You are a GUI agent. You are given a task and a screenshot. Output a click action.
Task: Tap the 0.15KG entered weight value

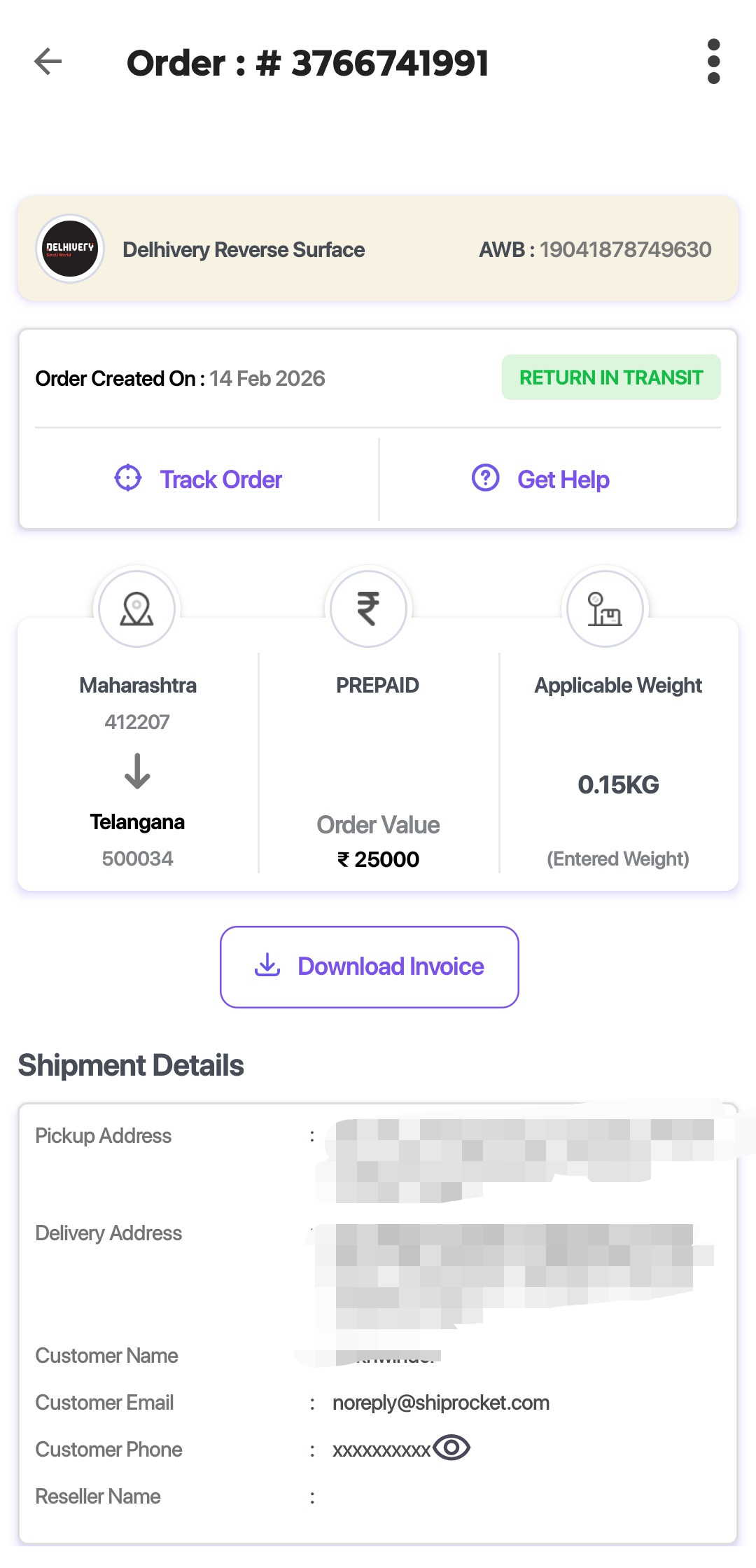[x=618, y=785]
